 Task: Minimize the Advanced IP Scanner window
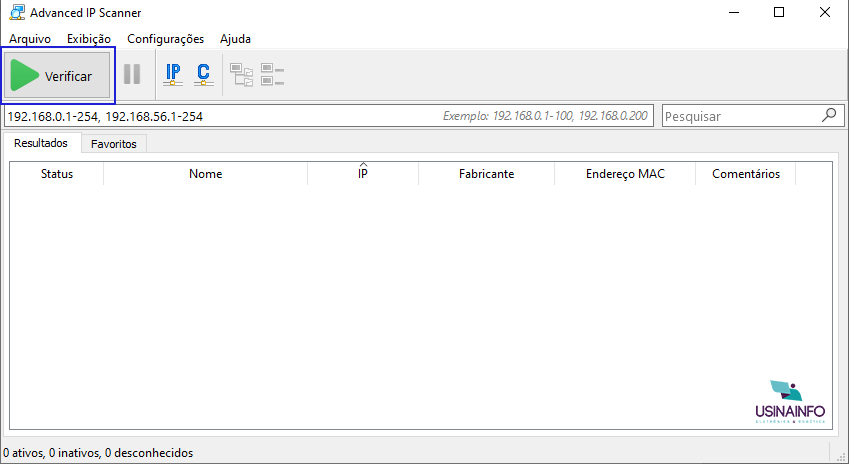pyautogui.click(x=734, y=12)
